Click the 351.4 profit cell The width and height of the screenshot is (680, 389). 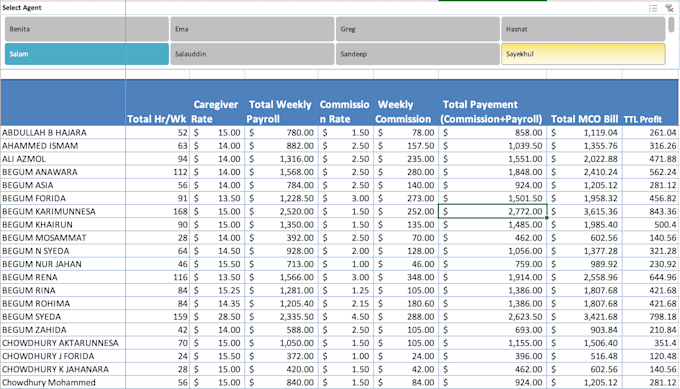[651, 343]
